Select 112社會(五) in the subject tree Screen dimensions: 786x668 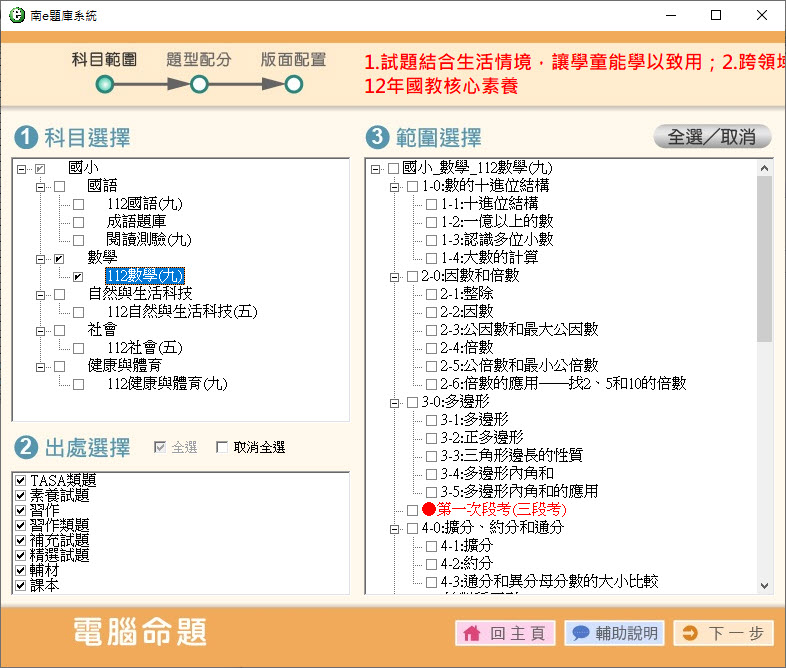coord(144,348)
